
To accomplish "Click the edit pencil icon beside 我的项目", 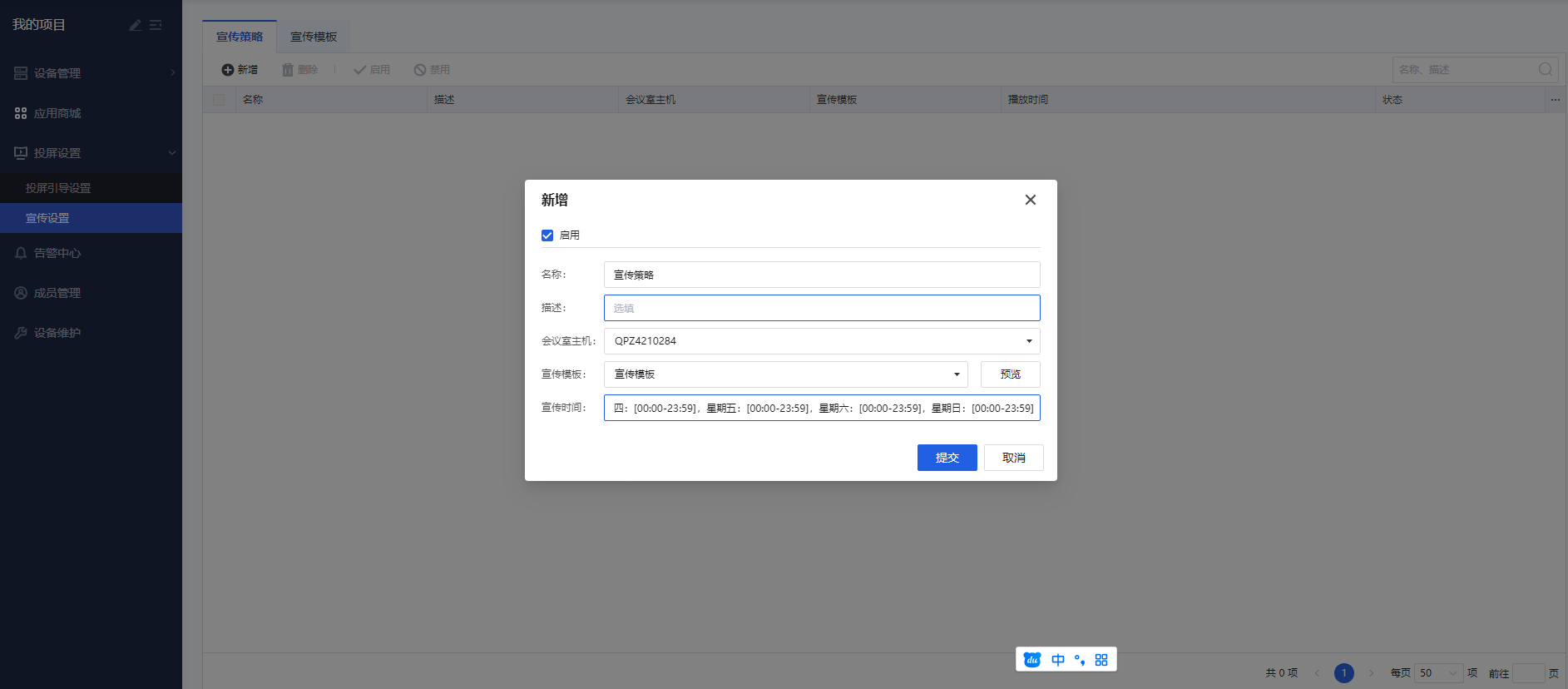I will (x=136, y=26).
